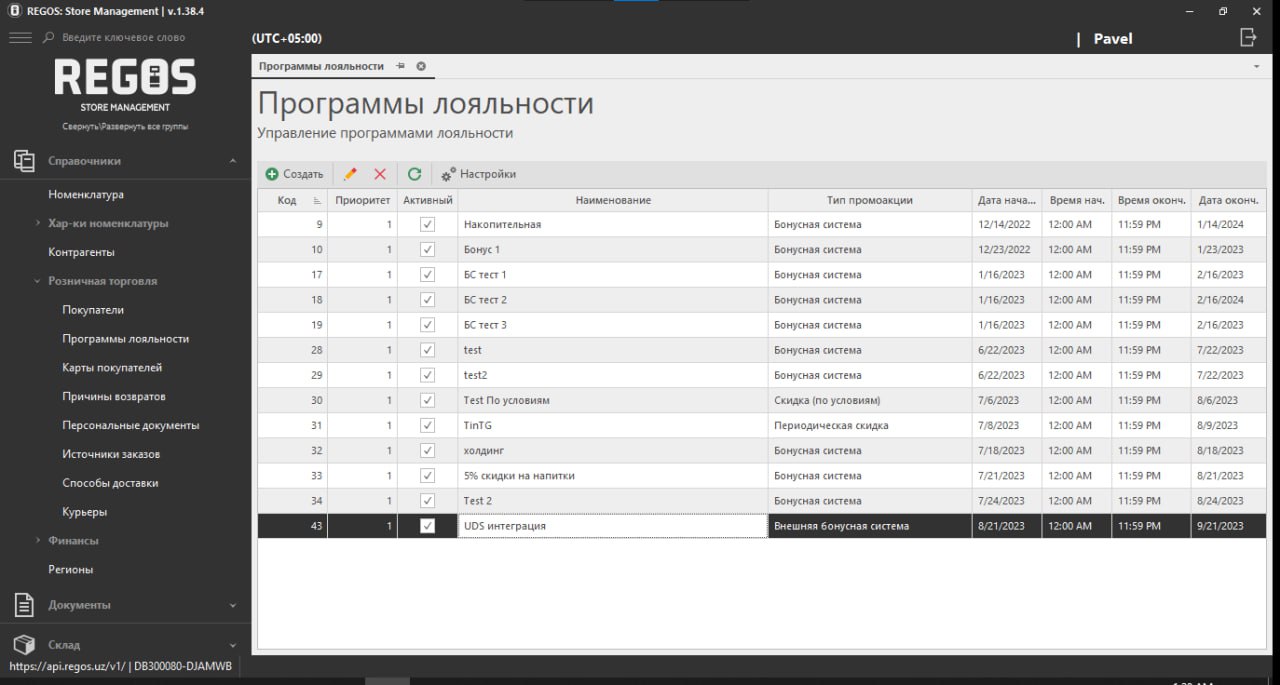Close the Программы лояльности tab
1280x685 pixels.
pyautogui.click(x=421, y=66)
